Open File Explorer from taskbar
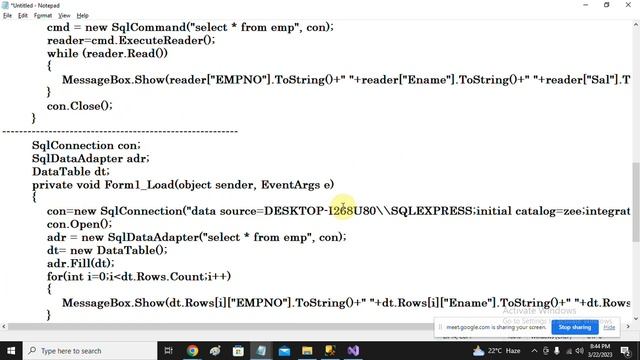Viewport: 640px width, 360px height. click(307, 351)
